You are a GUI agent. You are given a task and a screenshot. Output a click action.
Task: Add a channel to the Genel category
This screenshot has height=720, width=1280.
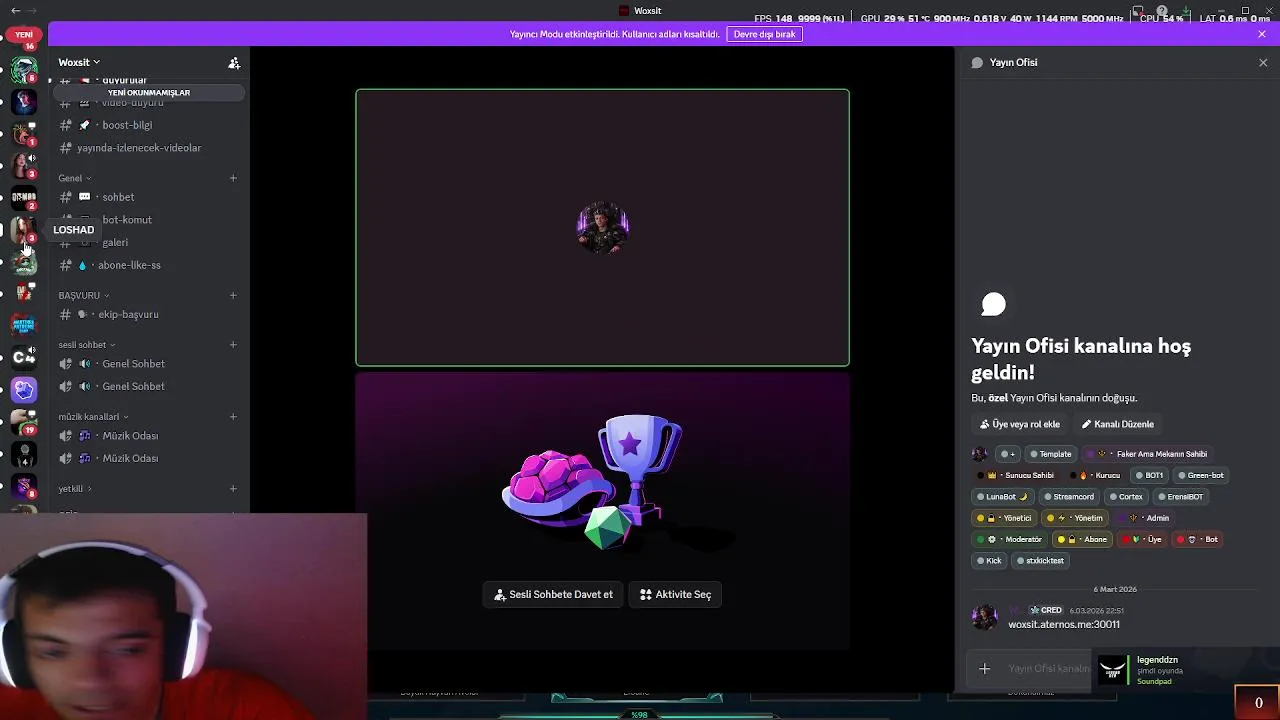pyautogui.click(x=233, y=178)
